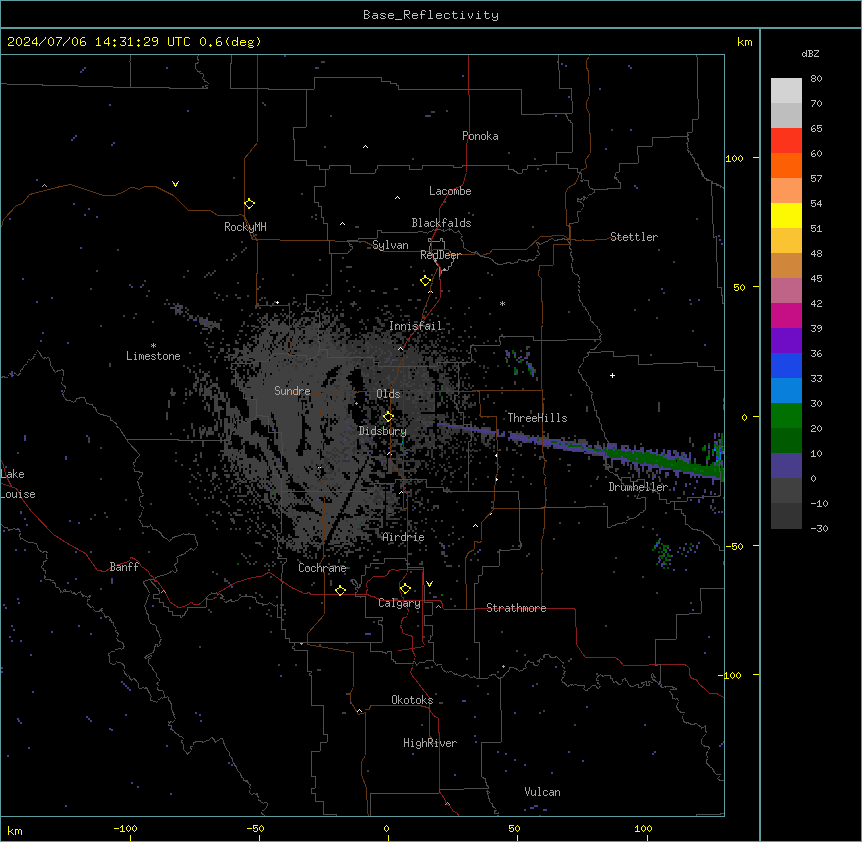This screenshot has height=842, width=862.
Task: Select the white plus marker north of Drumheller
Action: click(612, 375)
